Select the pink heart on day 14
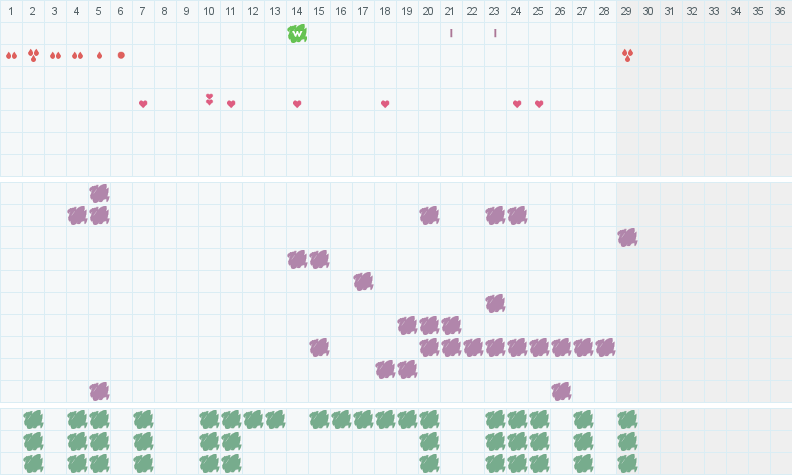This screenshot has width=792, height=475. (297, 104)
